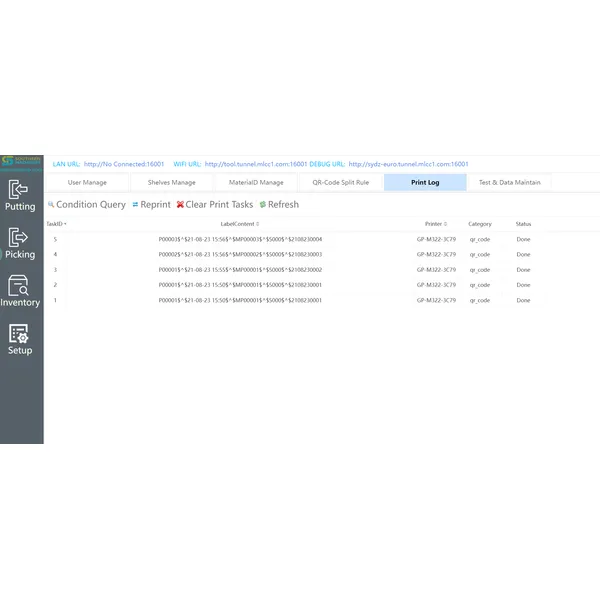Switch to the Shelves Manage tab
This screenshot has height=600, width=600.
[172, 183]
